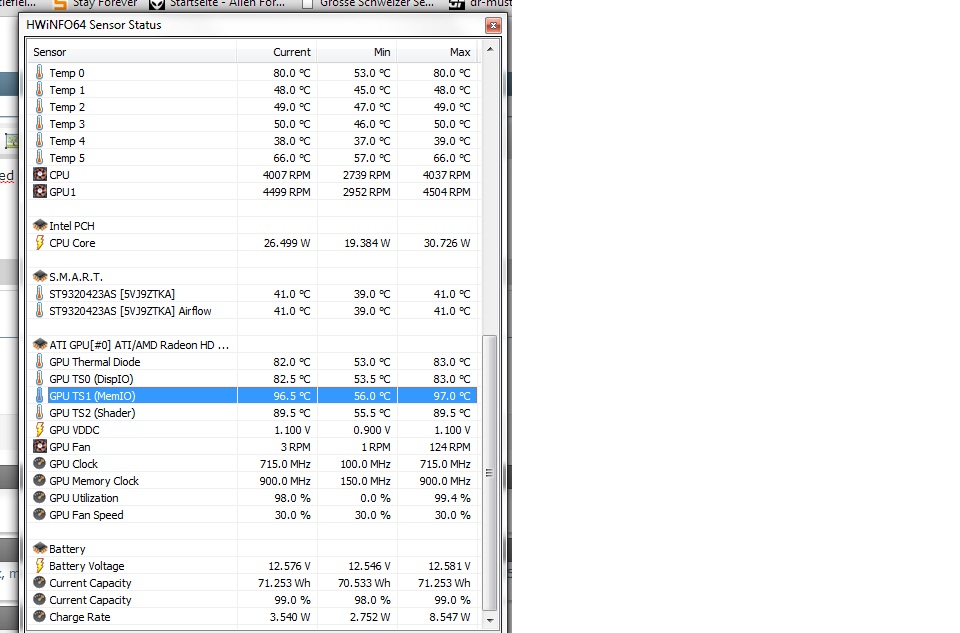
Task: Click the gauge icon beside GPU Memory Clock
Action: [x=39, y=481]
